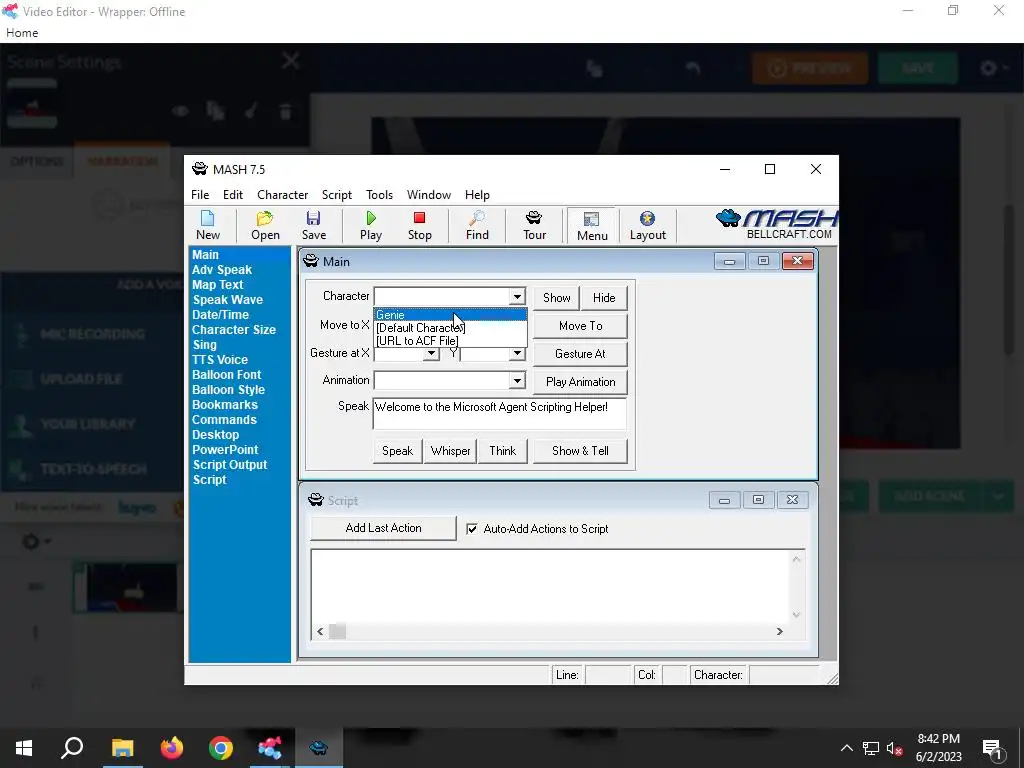Open a script with the Open toolbar icon
Screen dimensions: 1024x768
click(265, 225)
